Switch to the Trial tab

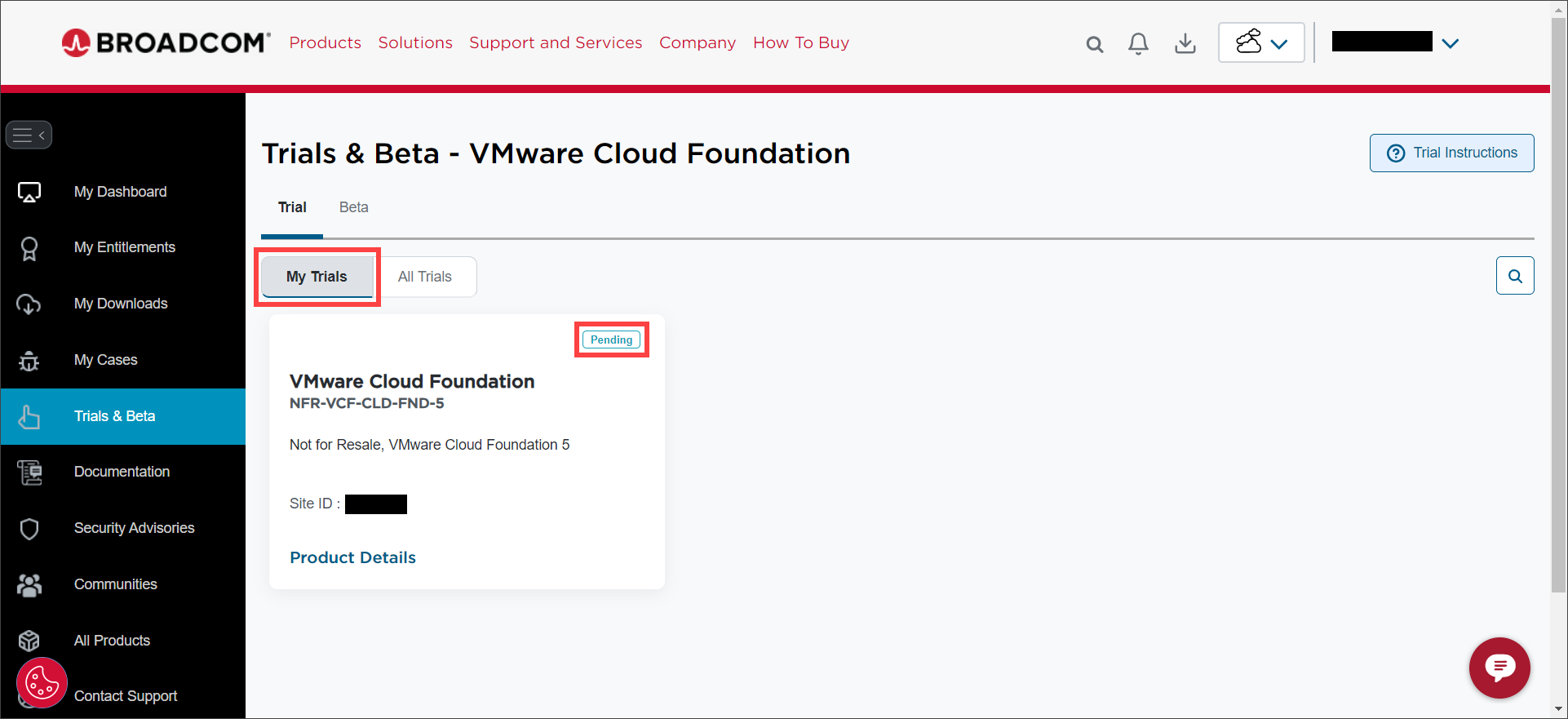pyautogui.click(x=292, y=207)
